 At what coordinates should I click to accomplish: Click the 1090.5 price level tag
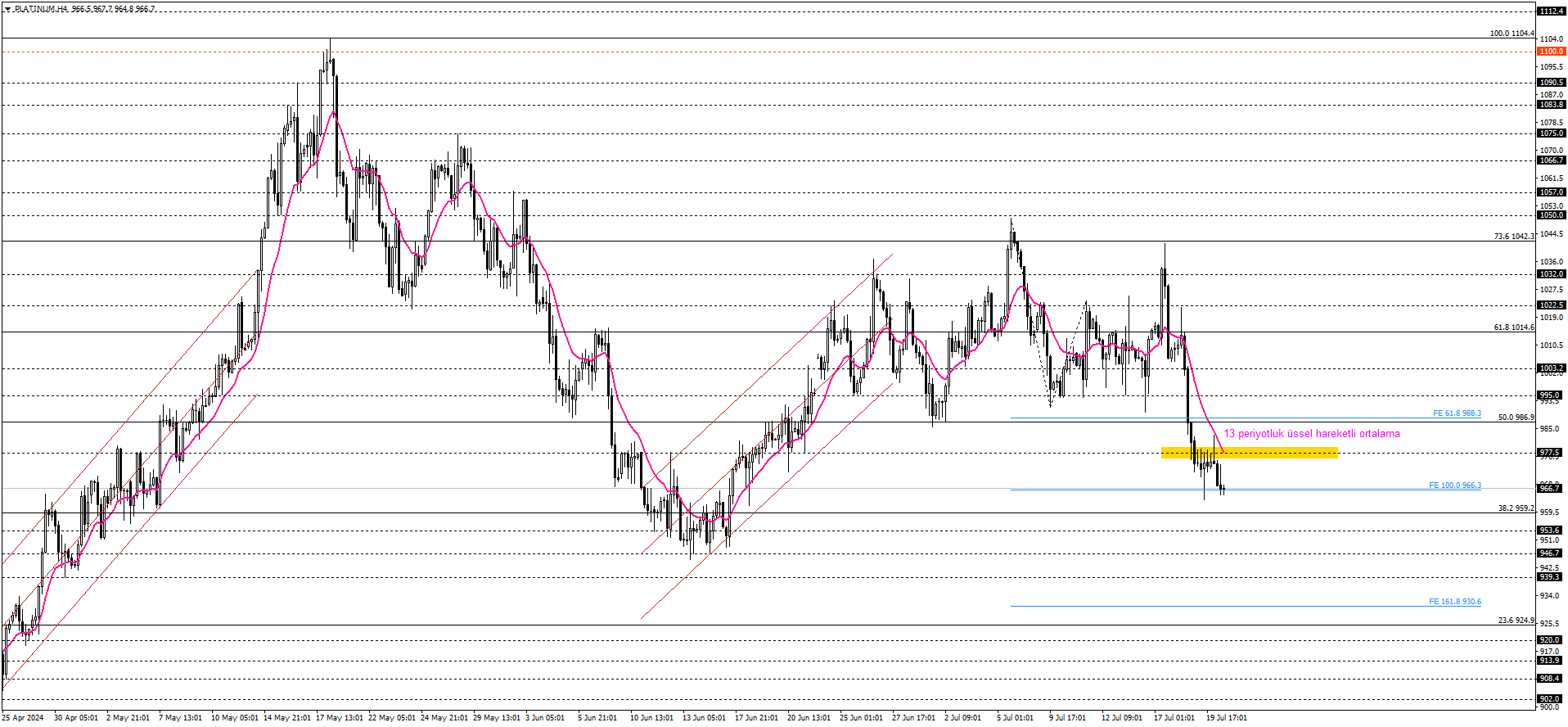point(1552,83)
